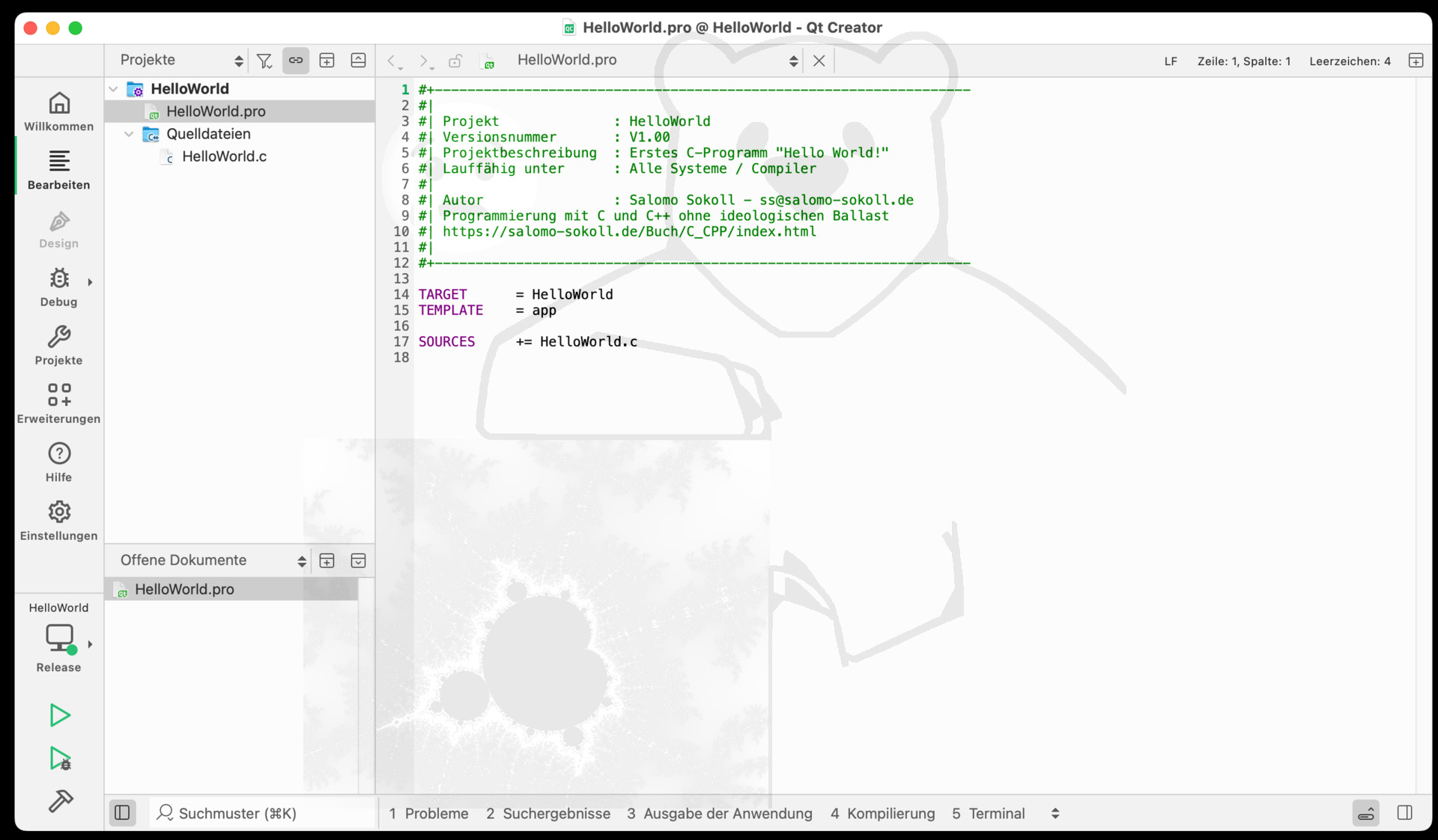Build the project with the hammer icon
Image resolution: width=1438 pixels, height=840 pixels.
point(60,801)
